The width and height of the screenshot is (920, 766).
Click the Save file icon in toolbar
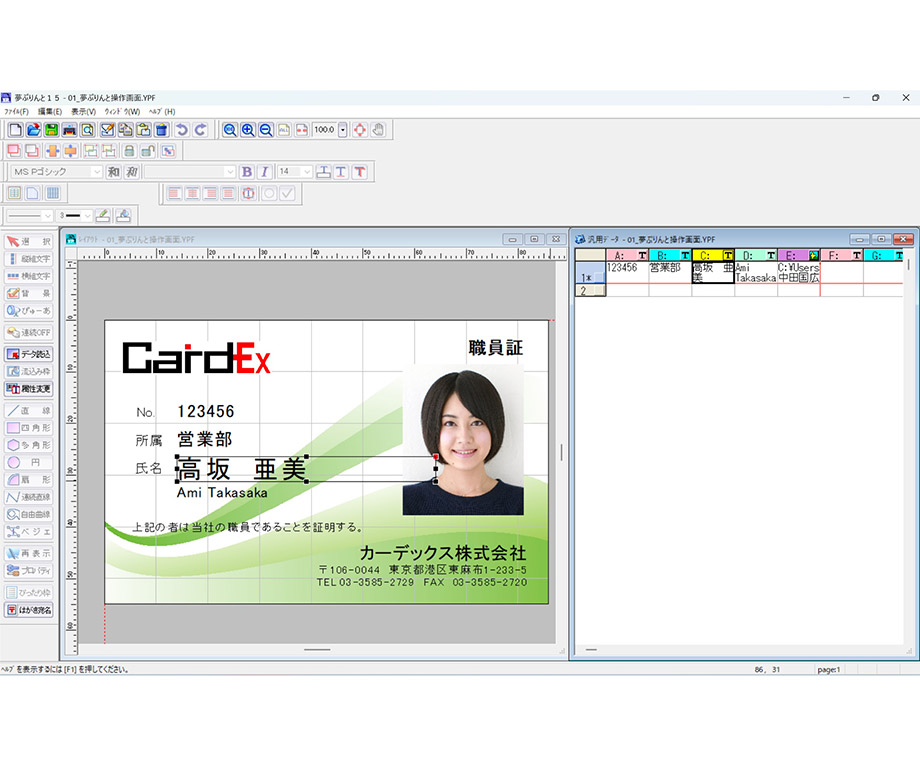(51, 130)
